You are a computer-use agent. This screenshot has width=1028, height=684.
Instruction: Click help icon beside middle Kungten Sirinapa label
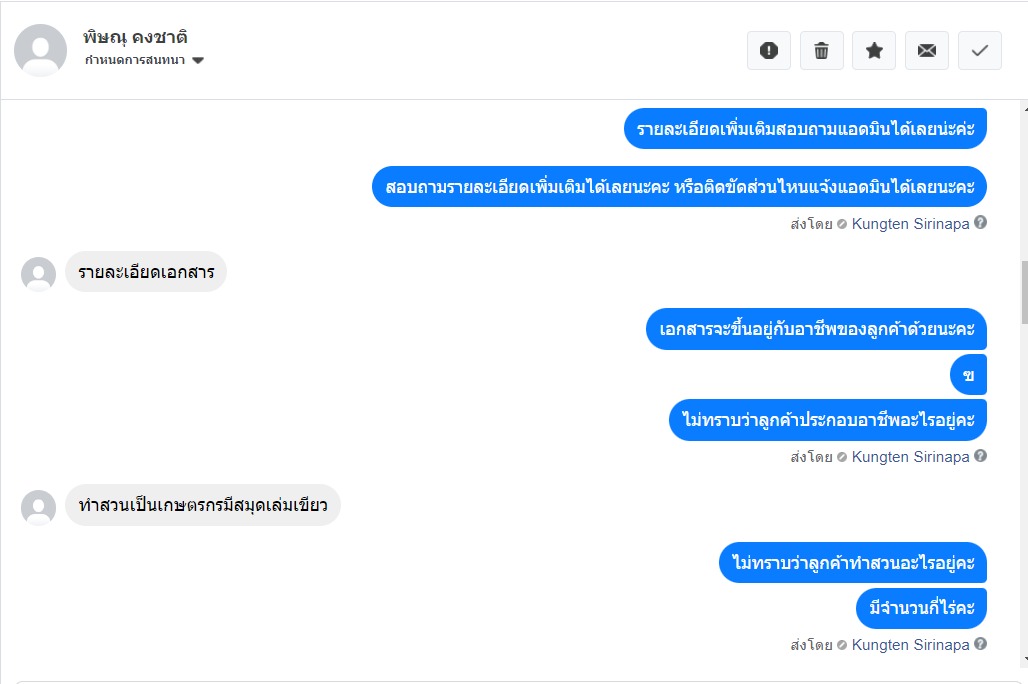click(980, 455)
